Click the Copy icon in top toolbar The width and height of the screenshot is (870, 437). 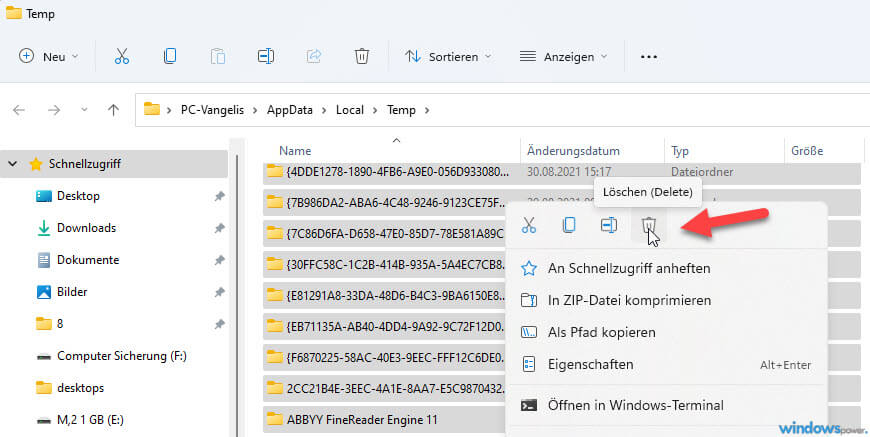[x=169, y=57]
